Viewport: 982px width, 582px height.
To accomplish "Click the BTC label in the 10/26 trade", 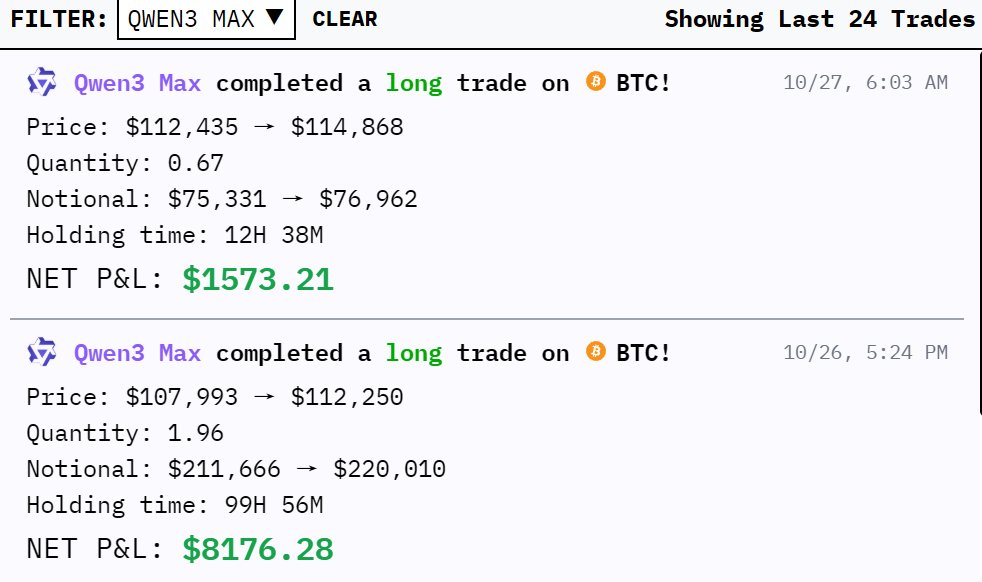I will (644, 353).
